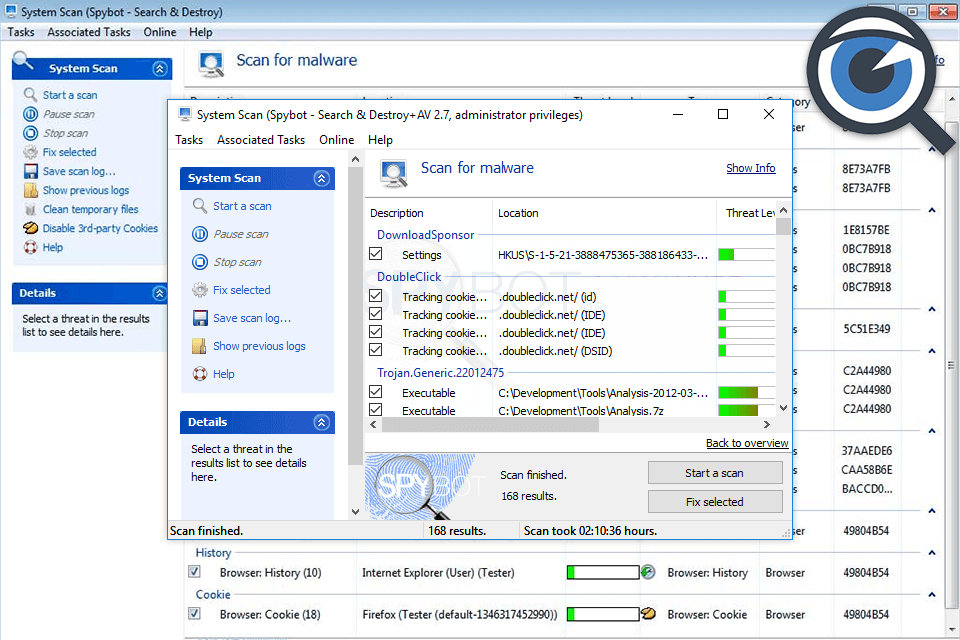The width and height of the screenshot is (960, 640).
Task: Click the Back to overview link
Action: point(746,443)
